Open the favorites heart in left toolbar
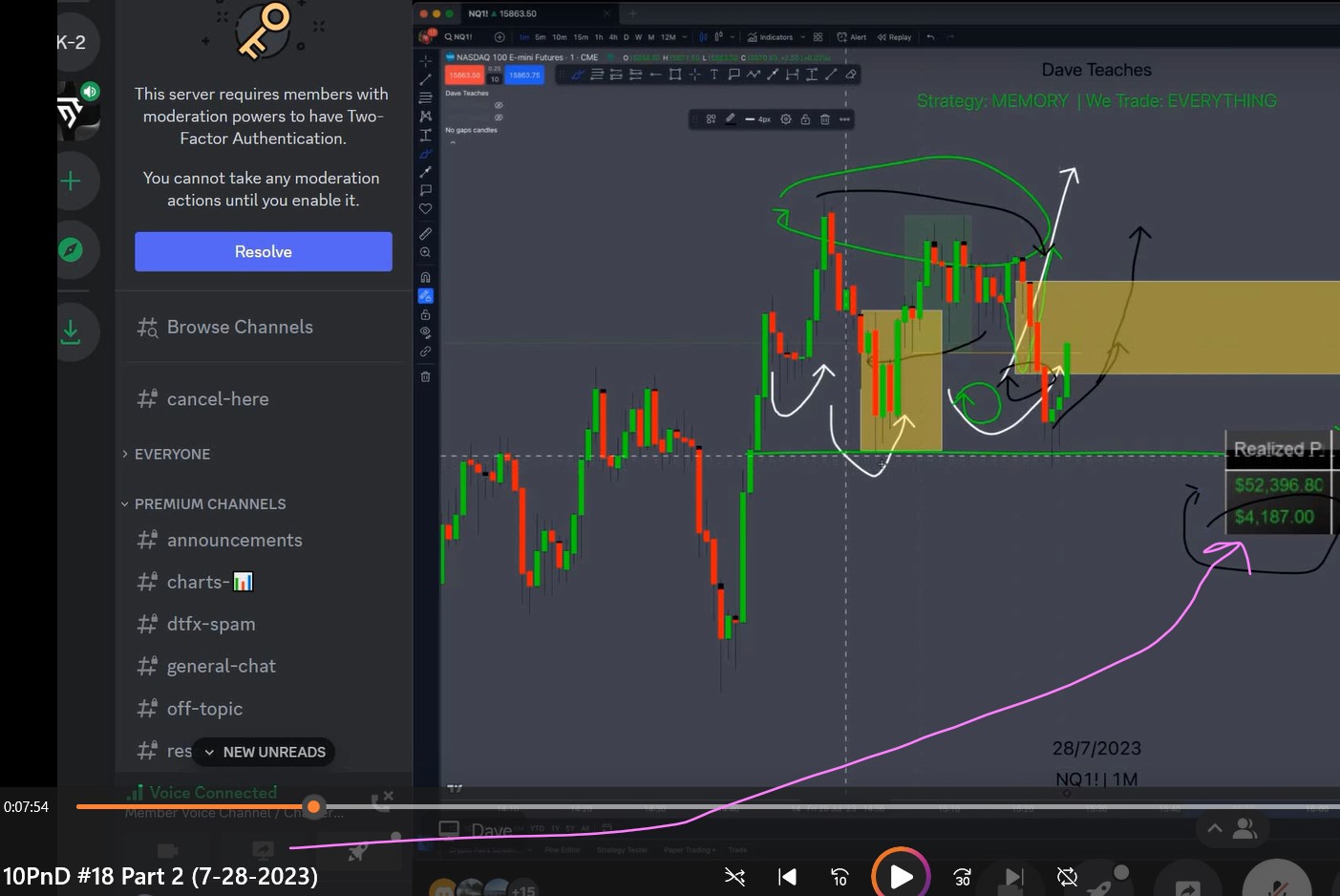1340x896 pixels. (x=426, y=208)
